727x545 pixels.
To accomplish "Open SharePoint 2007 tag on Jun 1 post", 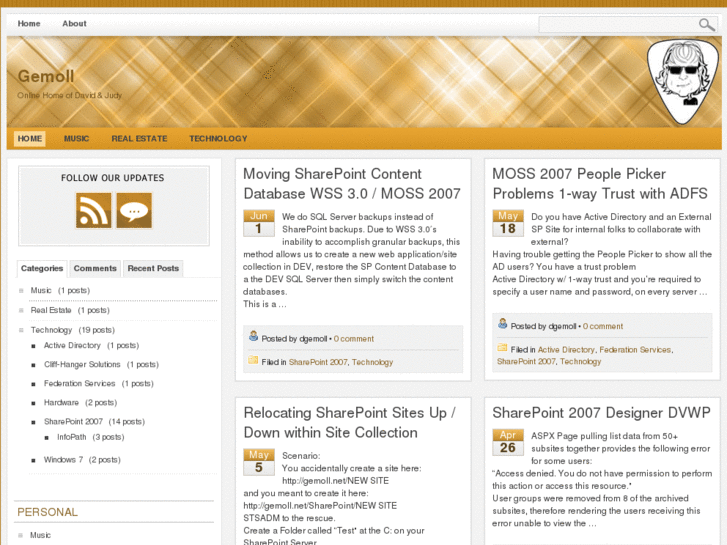I will [318, 362].
